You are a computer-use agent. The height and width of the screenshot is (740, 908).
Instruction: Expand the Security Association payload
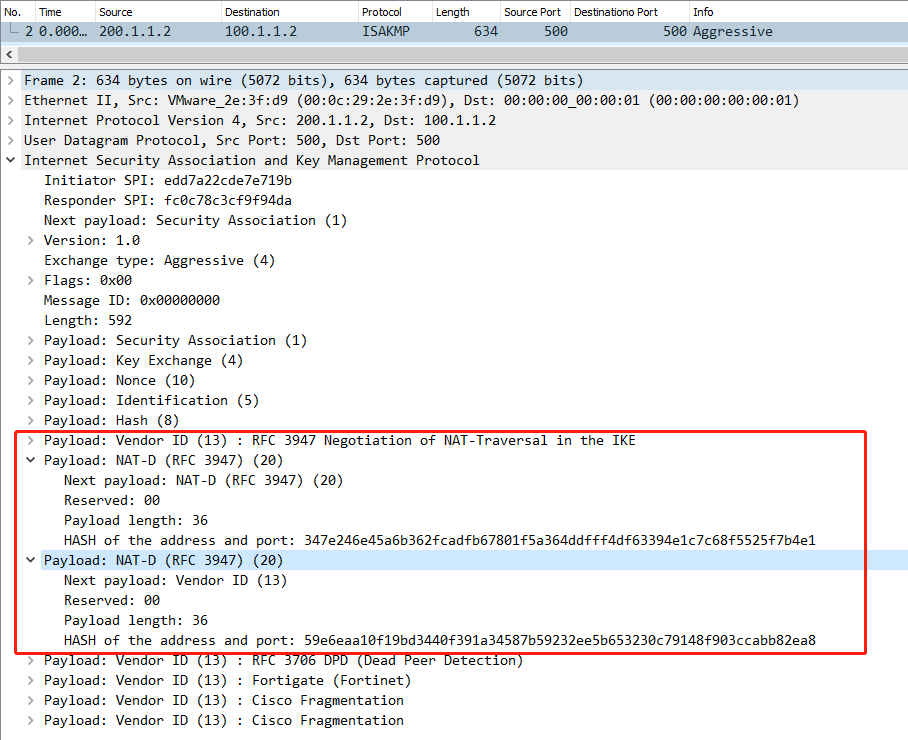[31, 340]
